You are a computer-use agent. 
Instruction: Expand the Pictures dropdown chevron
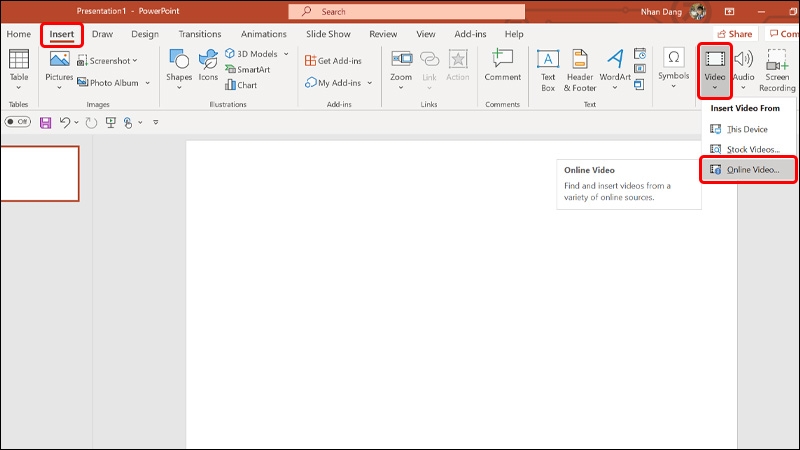(x=59, y=88)
